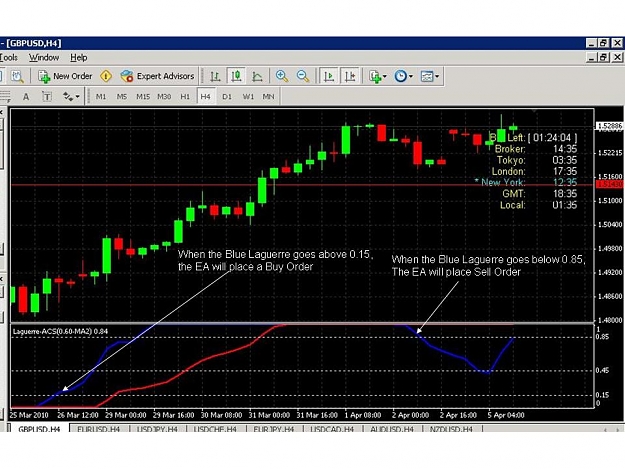The height and width of the screenshot is (469, 625).
Task: Click the current price tag 1.52886
Action: [609, 126]
